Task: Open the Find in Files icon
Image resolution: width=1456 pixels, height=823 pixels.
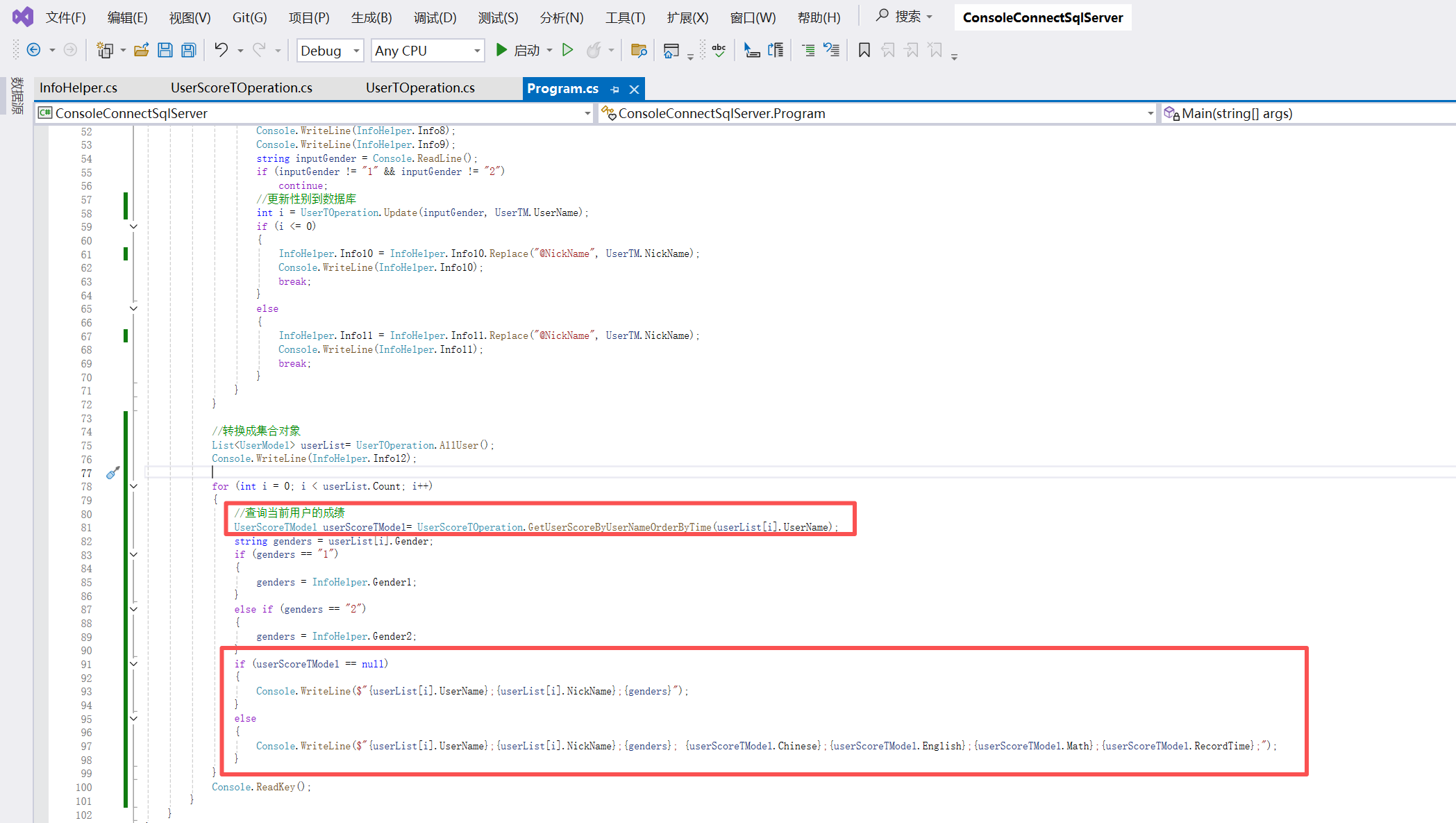Action: (639, 50)
